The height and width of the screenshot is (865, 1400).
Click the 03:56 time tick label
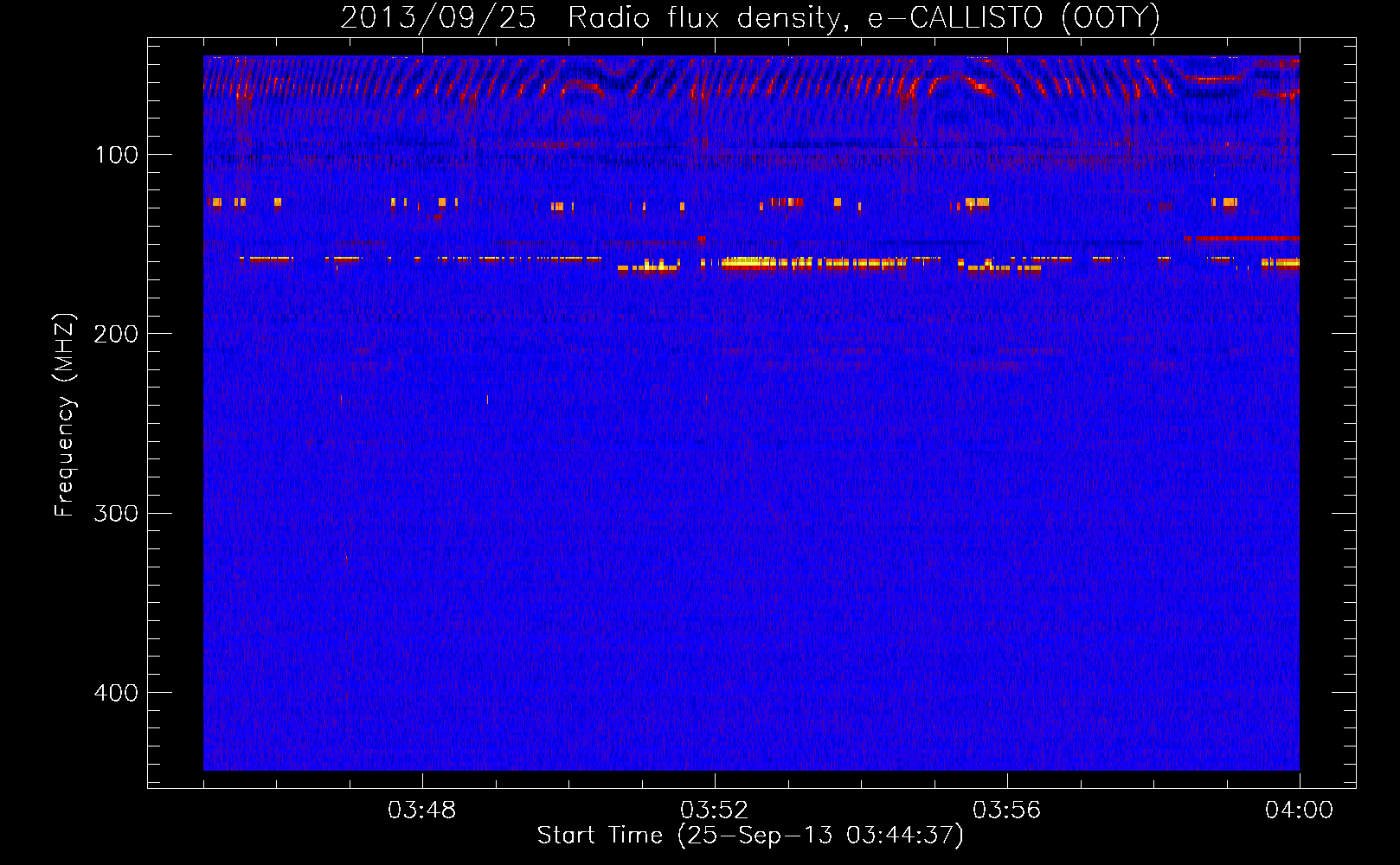[x=1007, y=811]
